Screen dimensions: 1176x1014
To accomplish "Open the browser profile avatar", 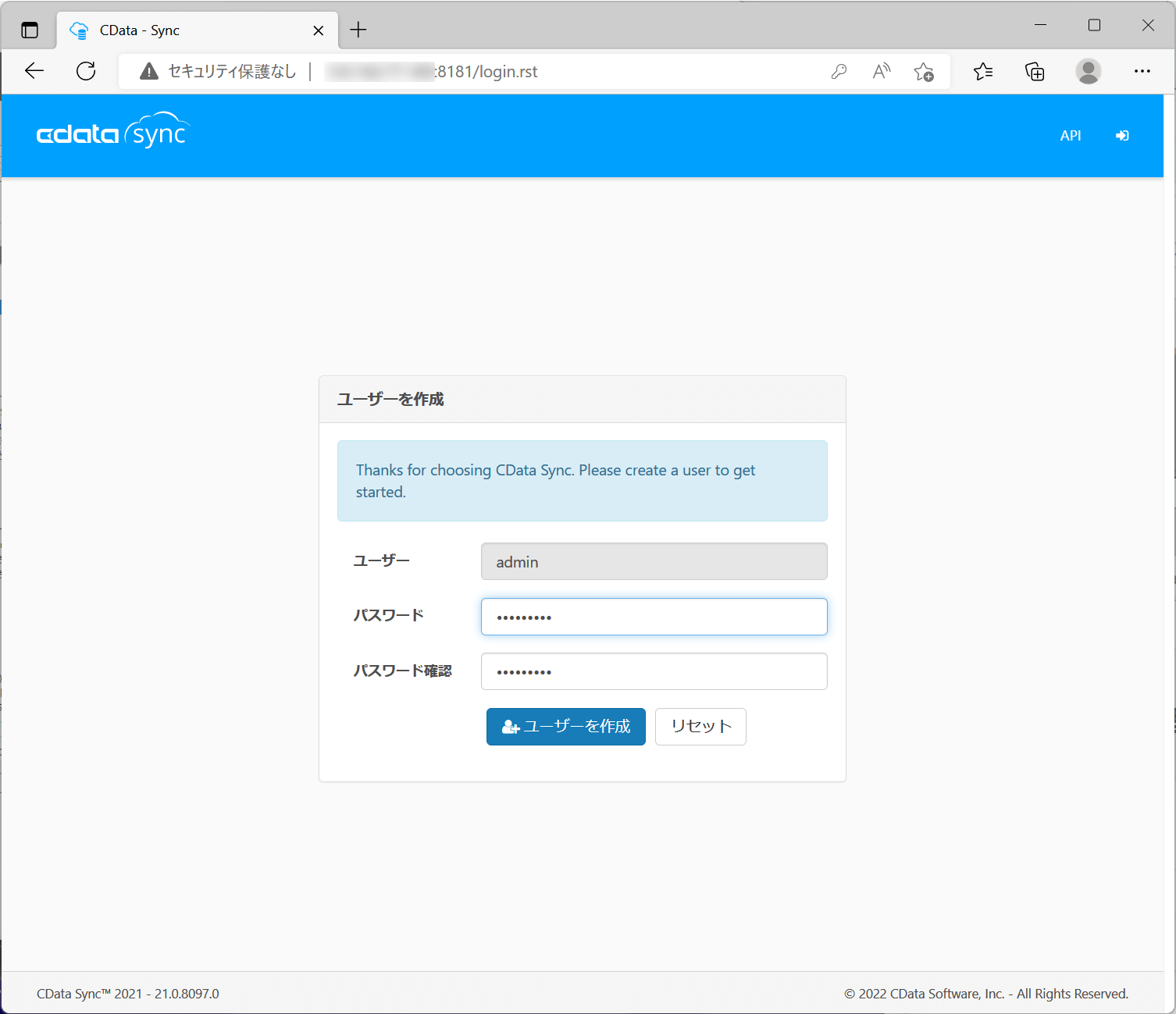I will point(1088,71).
